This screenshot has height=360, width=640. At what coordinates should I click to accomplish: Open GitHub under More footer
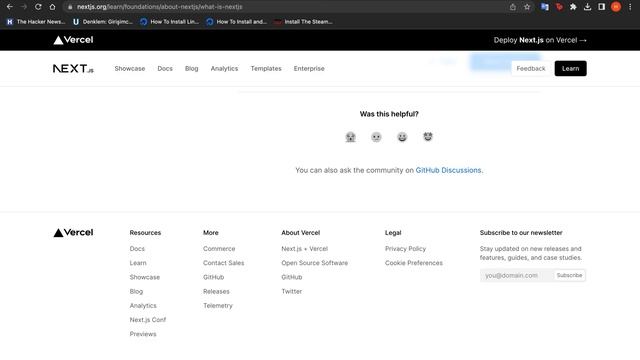pyautogui.click(x=213, y=277)
